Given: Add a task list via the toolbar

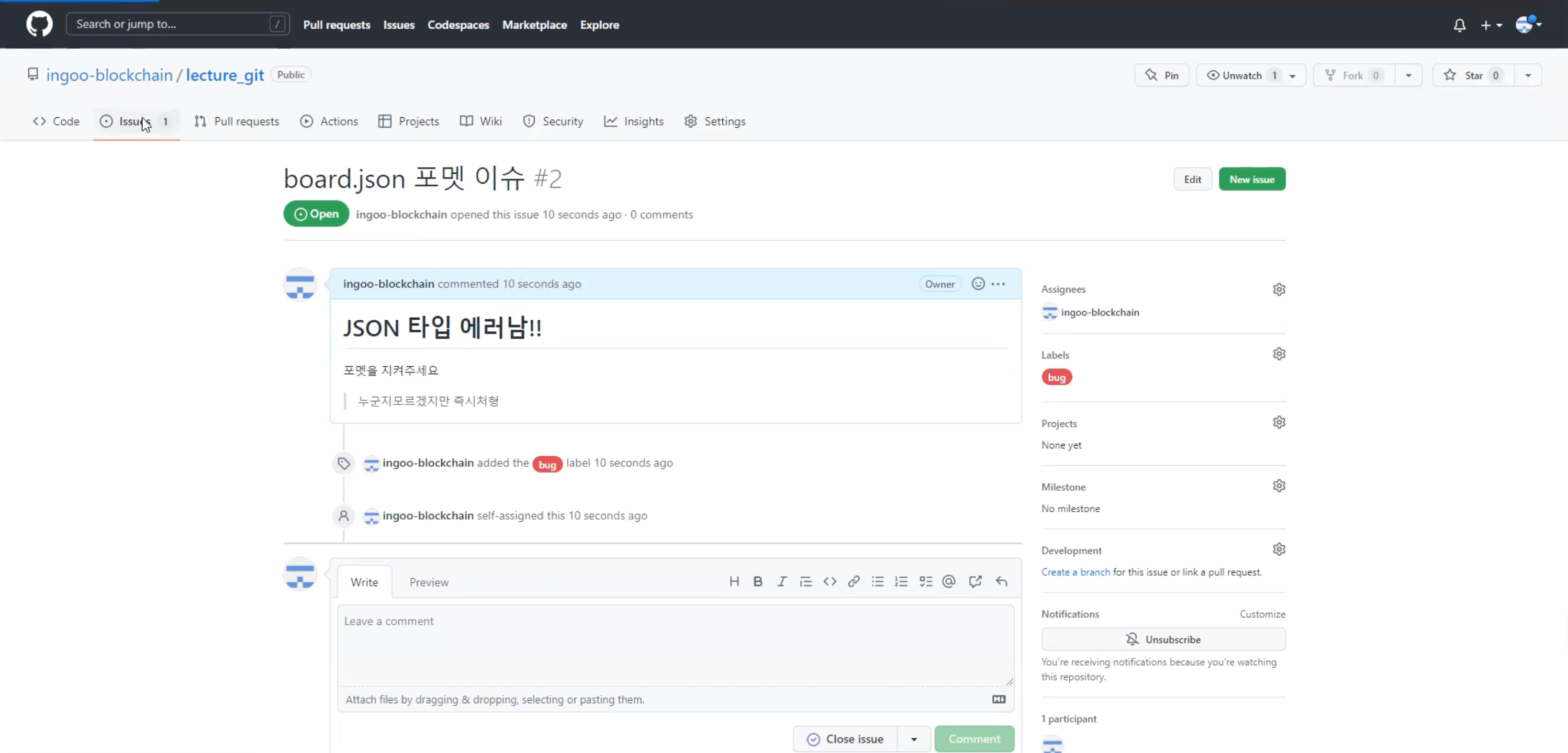Looking at the screenshot, I should [925, 581].
